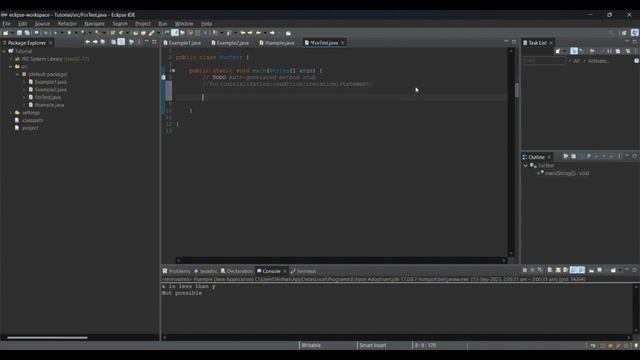Click Collapse All icon in Task List

618,51
